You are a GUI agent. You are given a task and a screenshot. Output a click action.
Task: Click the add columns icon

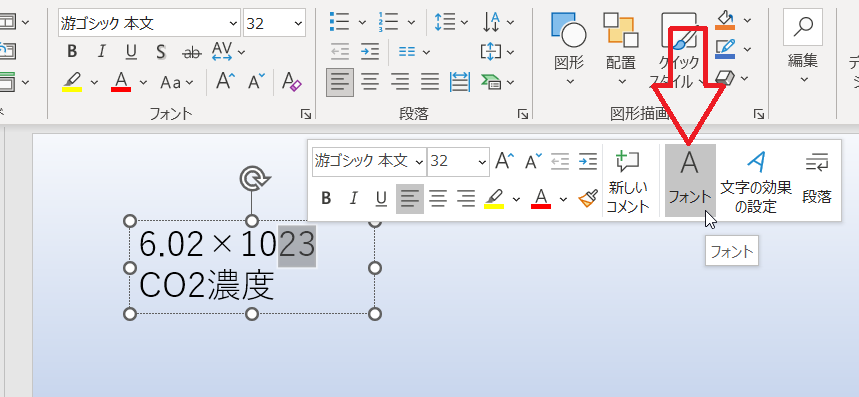click(407, 52)
